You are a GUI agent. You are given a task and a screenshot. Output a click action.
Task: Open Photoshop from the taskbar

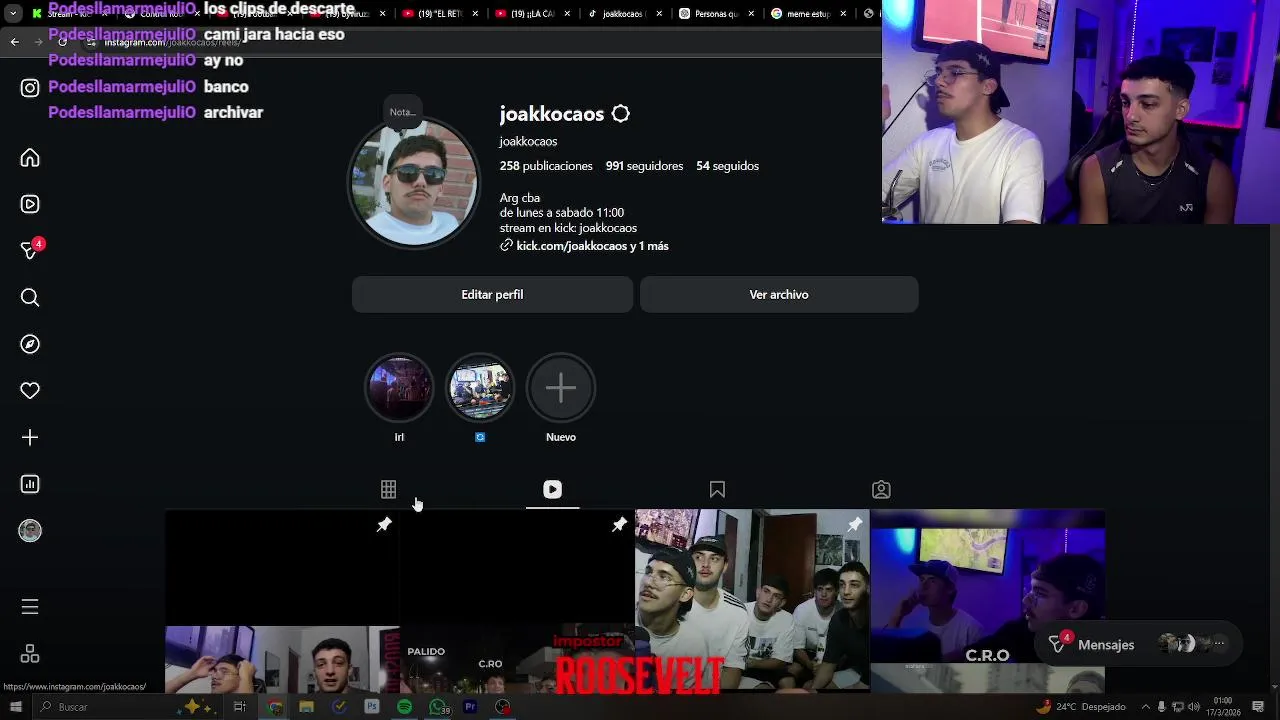tap(372, 707)
